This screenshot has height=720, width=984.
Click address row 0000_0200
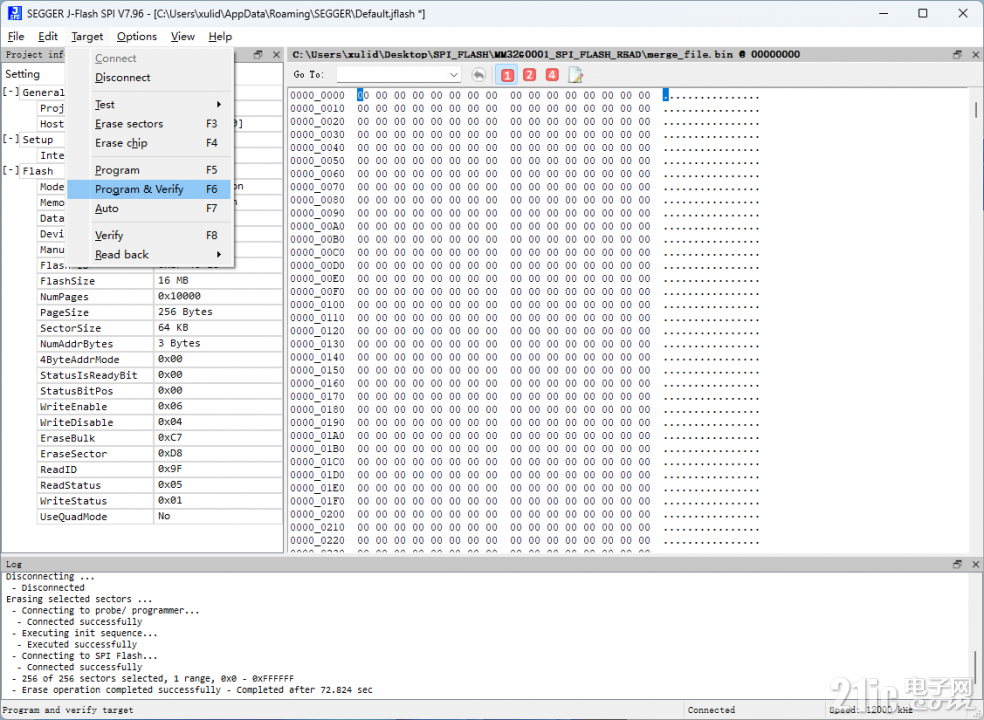click(318, 514)
